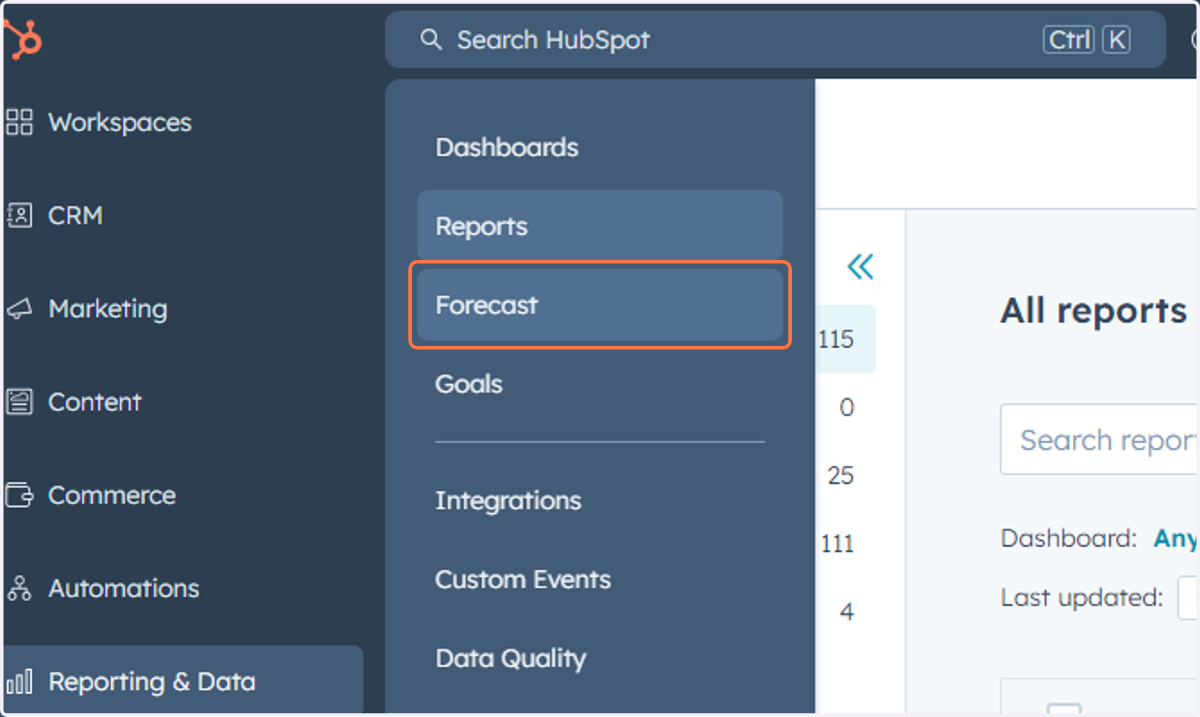The image size is (1200, 717).
Task: Click the Automations workflow icon
Action: coord(19,588)
